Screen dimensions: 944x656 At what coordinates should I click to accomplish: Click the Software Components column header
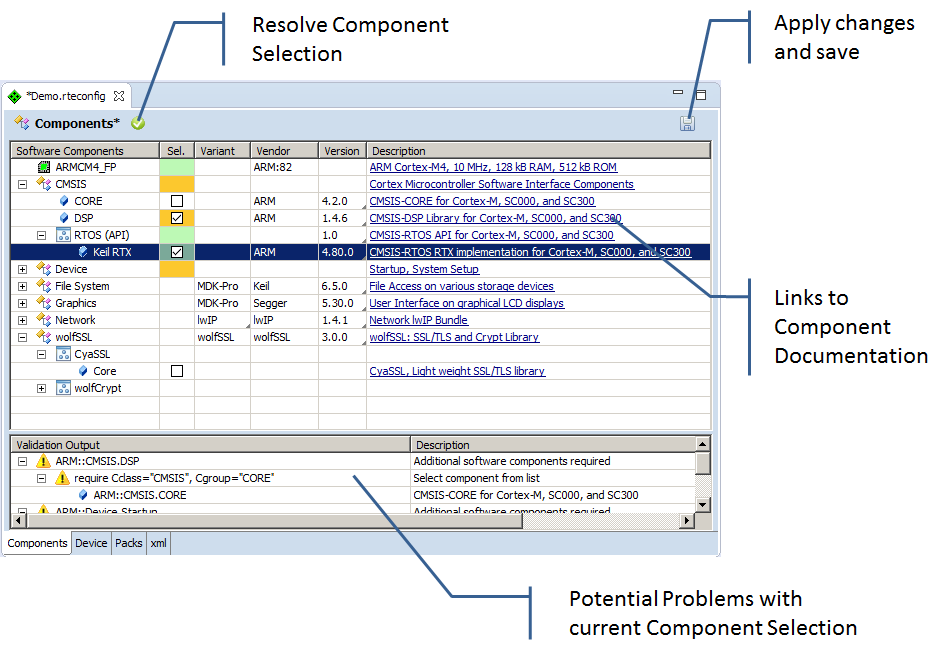[85, 150]
